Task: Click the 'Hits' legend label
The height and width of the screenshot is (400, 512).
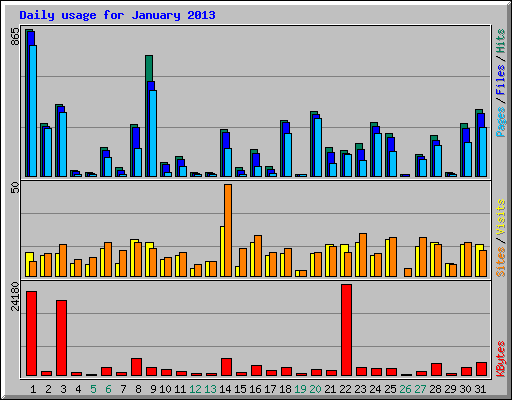Action: (x=500, y=41)
